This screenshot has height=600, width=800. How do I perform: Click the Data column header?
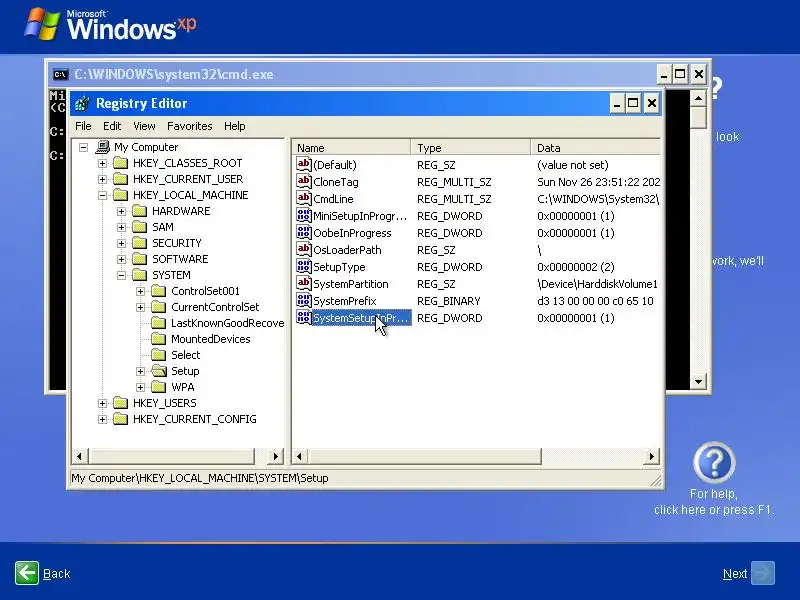(x=596, y=147)
